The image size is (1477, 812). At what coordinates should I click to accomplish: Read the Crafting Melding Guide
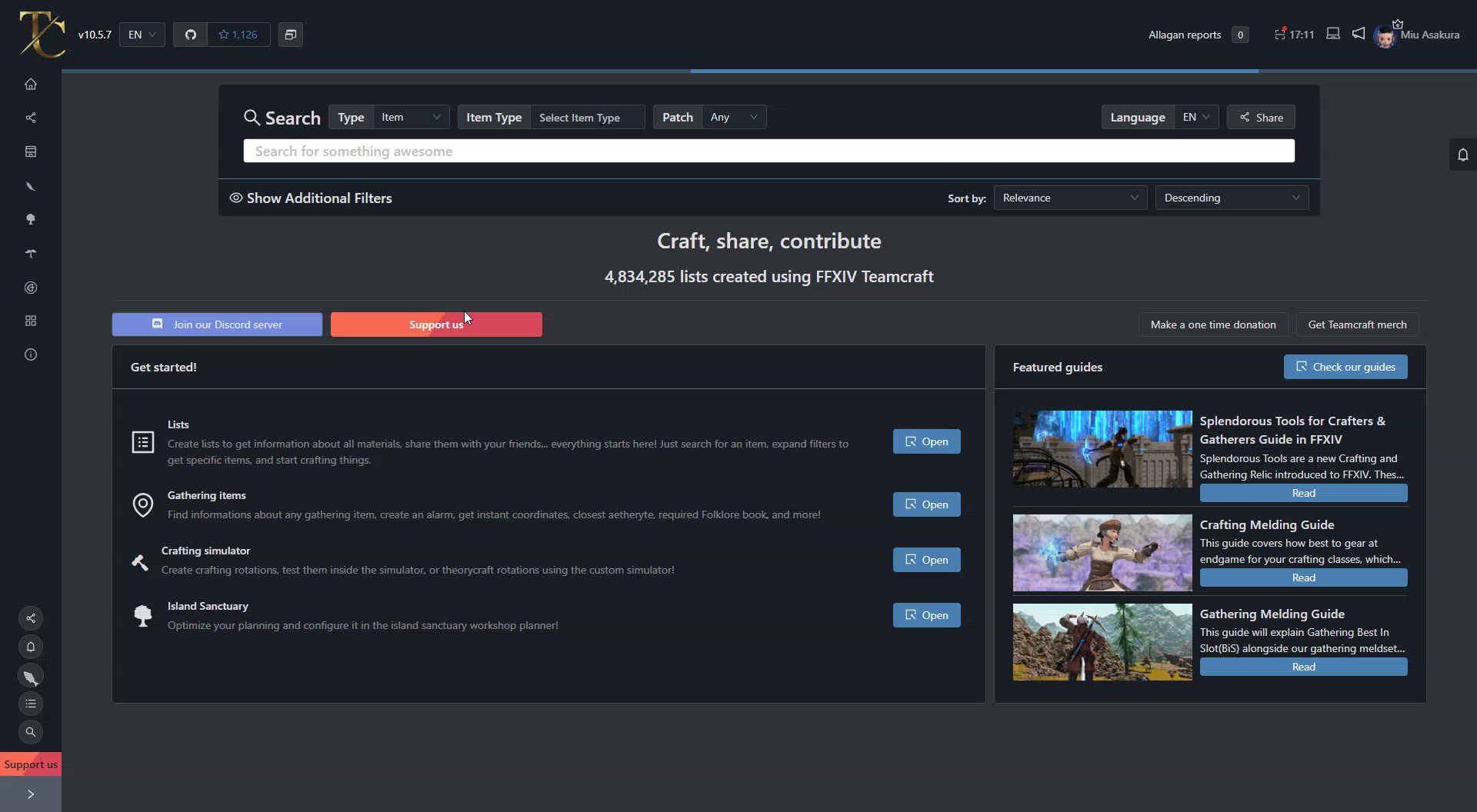click(x=1303, y=577)
